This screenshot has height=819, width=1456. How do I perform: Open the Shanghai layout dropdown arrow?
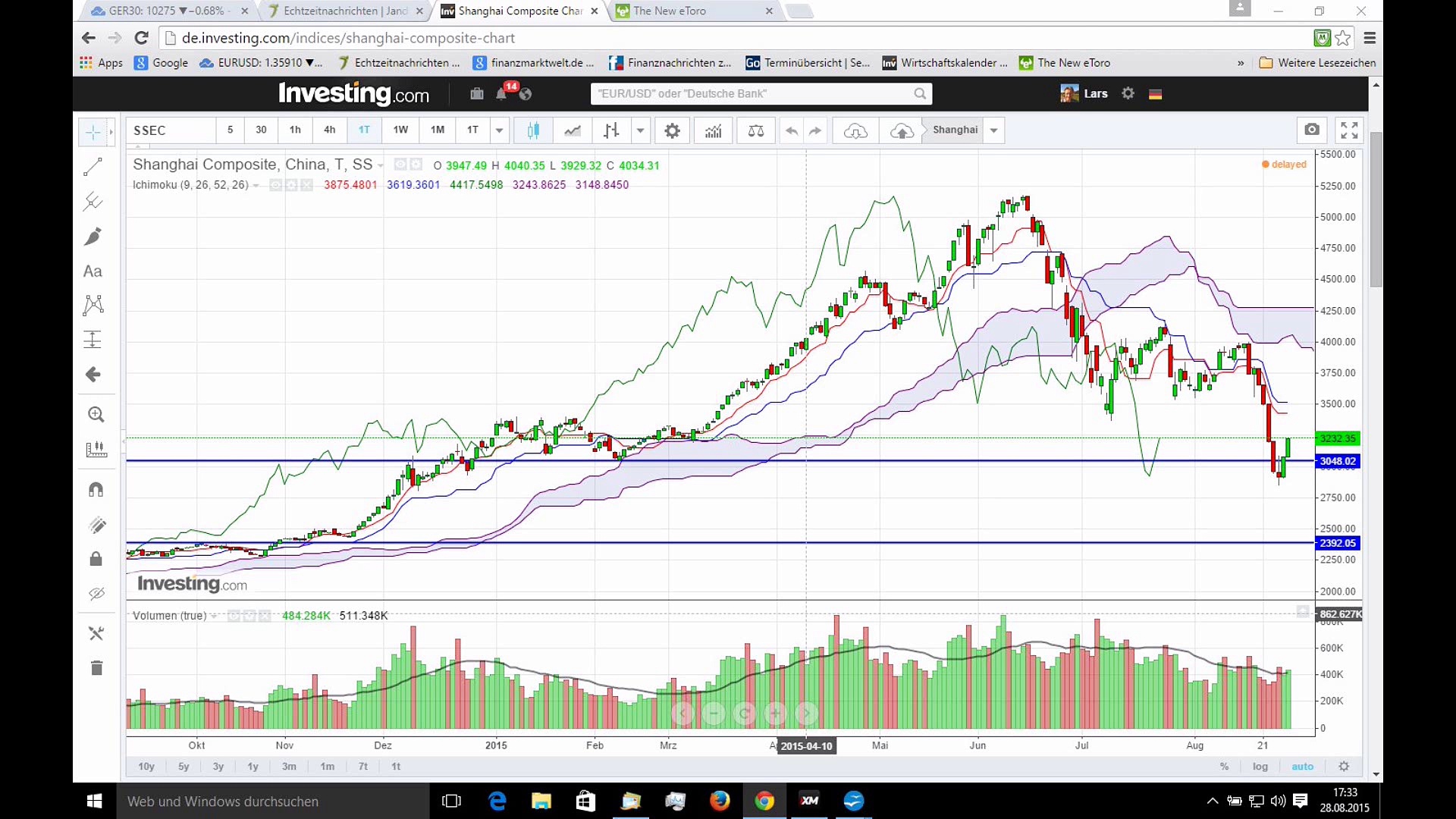point(993,130)
